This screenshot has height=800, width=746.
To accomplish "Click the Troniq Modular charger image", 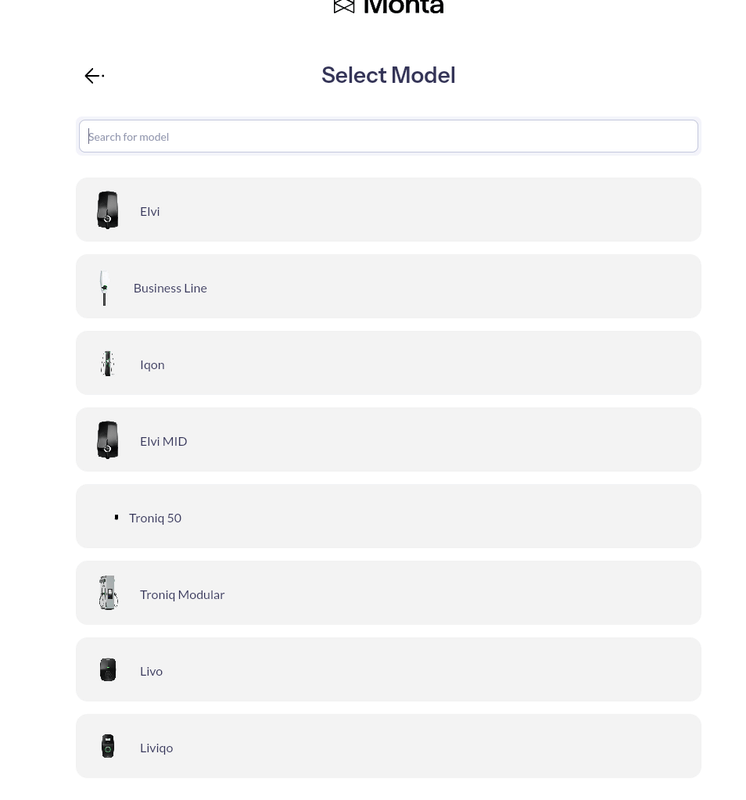I will coord(108,593).
